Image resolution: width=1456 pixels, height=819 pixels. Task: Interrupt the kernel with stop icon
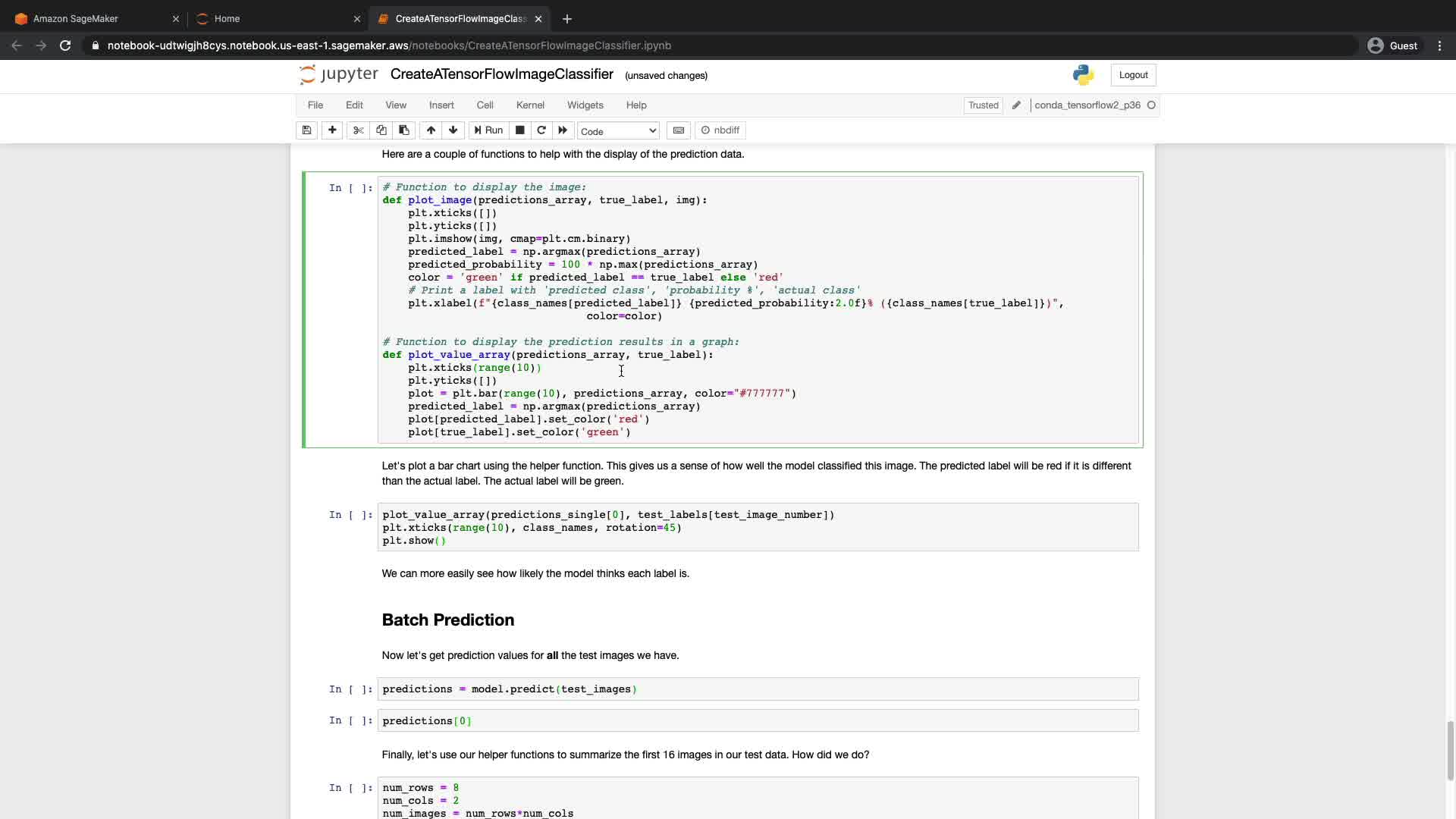point(520,130)
